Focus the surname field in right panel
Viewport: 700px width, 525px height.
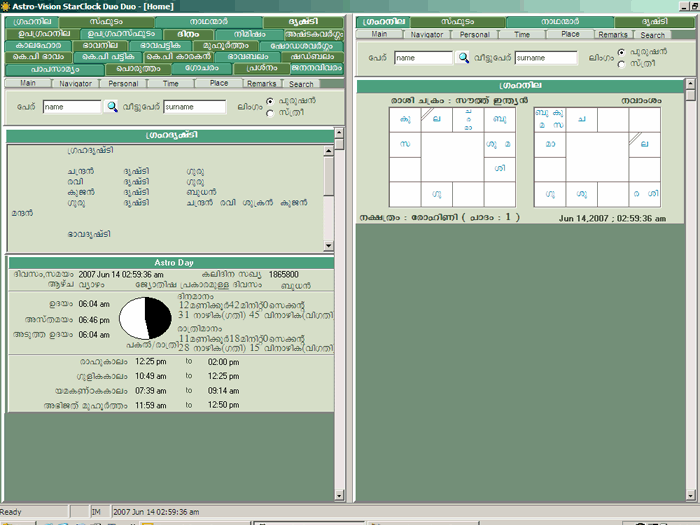click(x=546, y=58)
